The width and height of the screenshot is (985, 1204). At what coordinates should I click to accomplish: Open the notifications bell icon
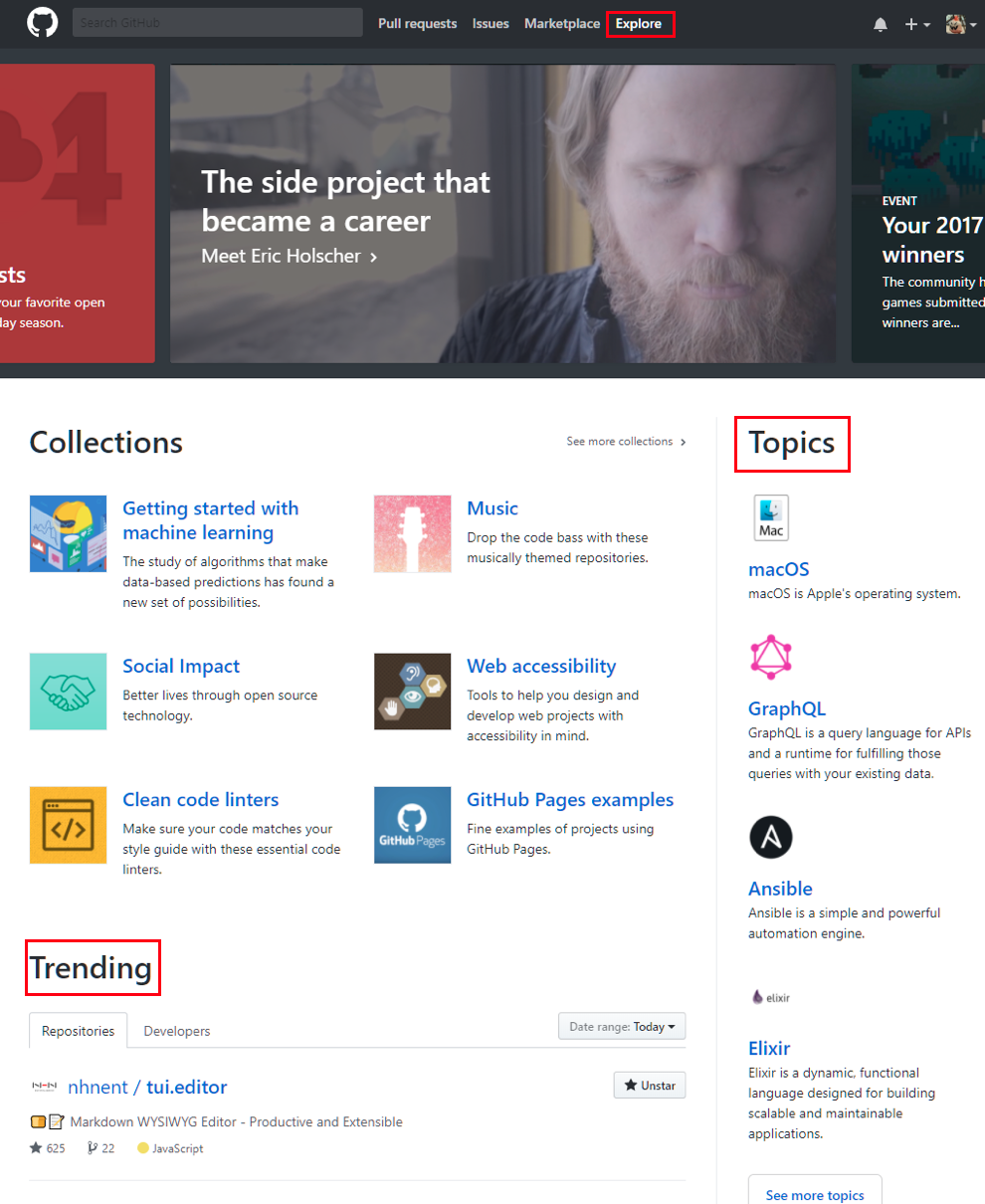click(x=881, y=24)
